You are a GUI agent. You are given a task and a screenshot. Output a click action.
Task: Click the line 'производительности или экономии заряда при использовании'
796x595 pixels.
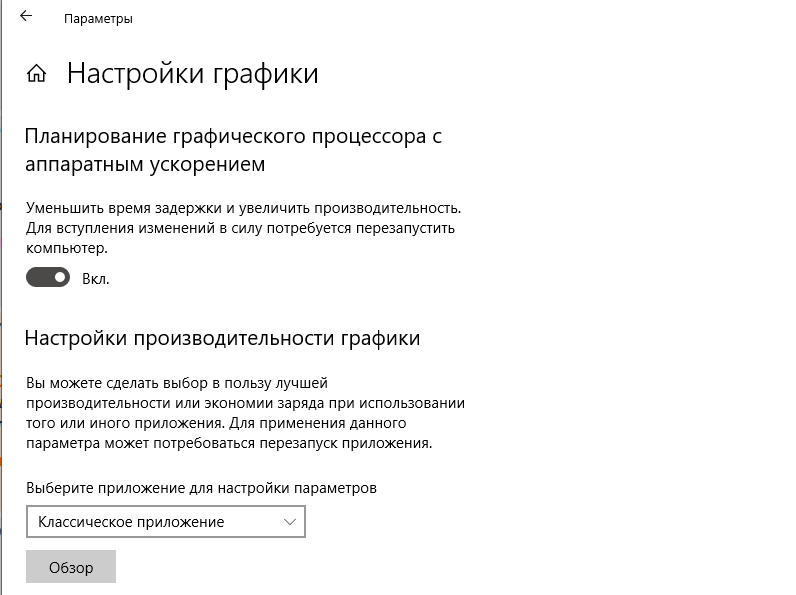(x=245, y=403)
